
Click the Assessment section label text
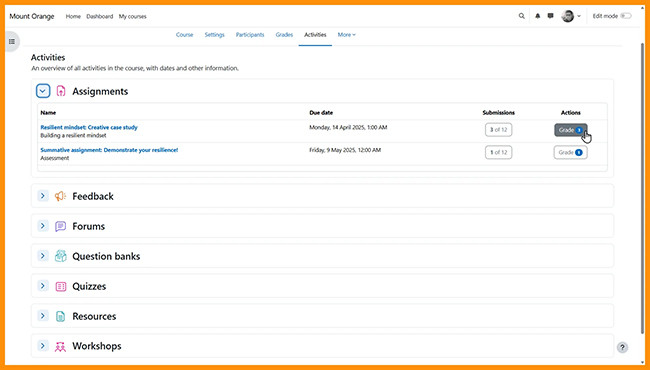(55, 158)
